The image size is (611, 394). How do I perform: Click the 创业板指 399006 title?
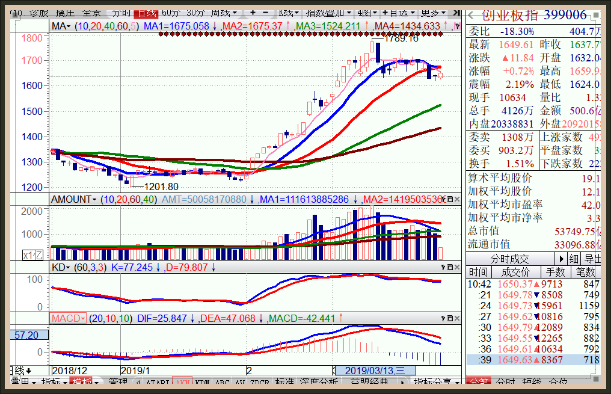click(534, 15)
